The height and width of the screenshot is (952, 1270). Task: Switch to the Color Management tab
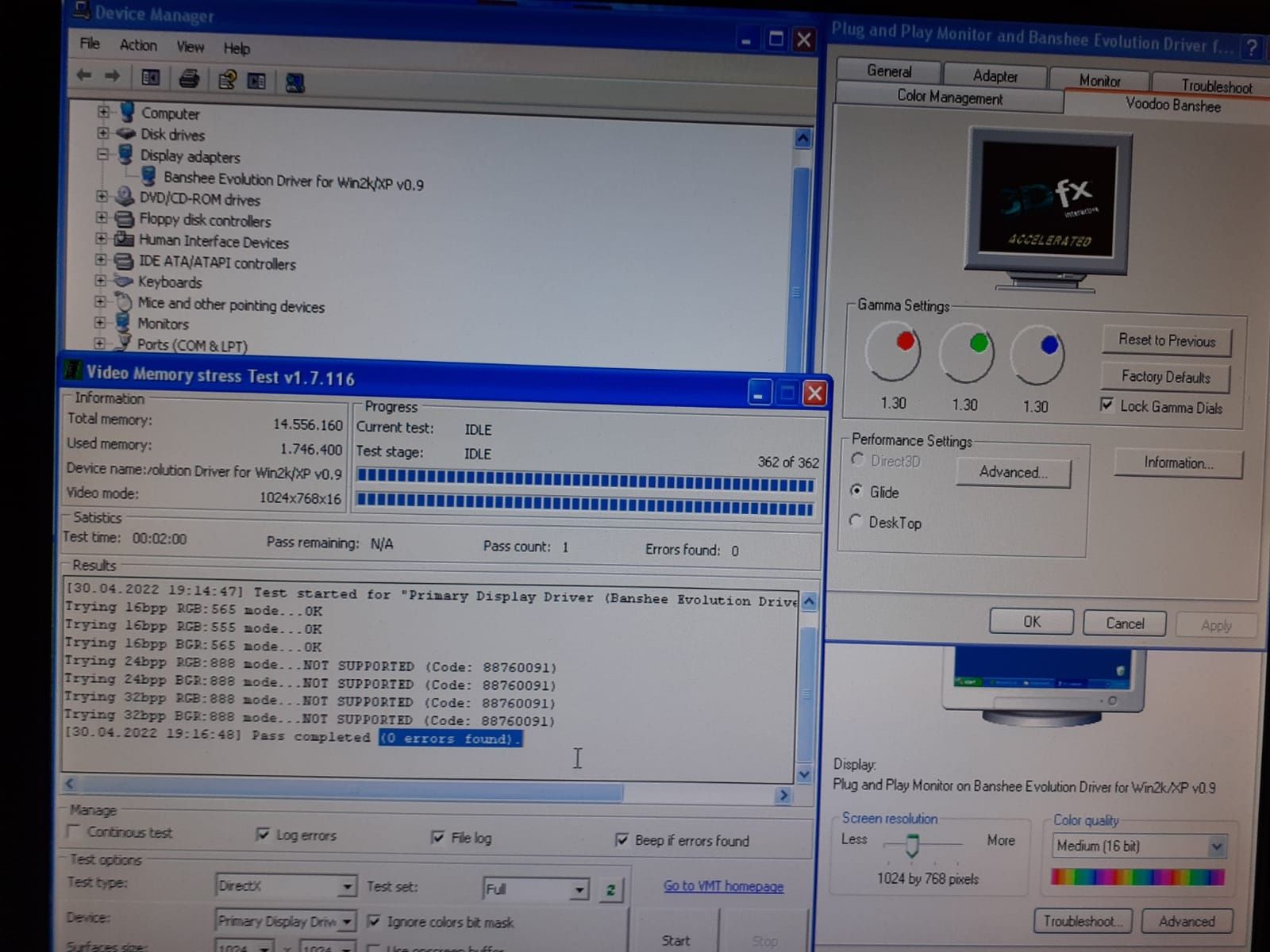[x=949, y=98]
